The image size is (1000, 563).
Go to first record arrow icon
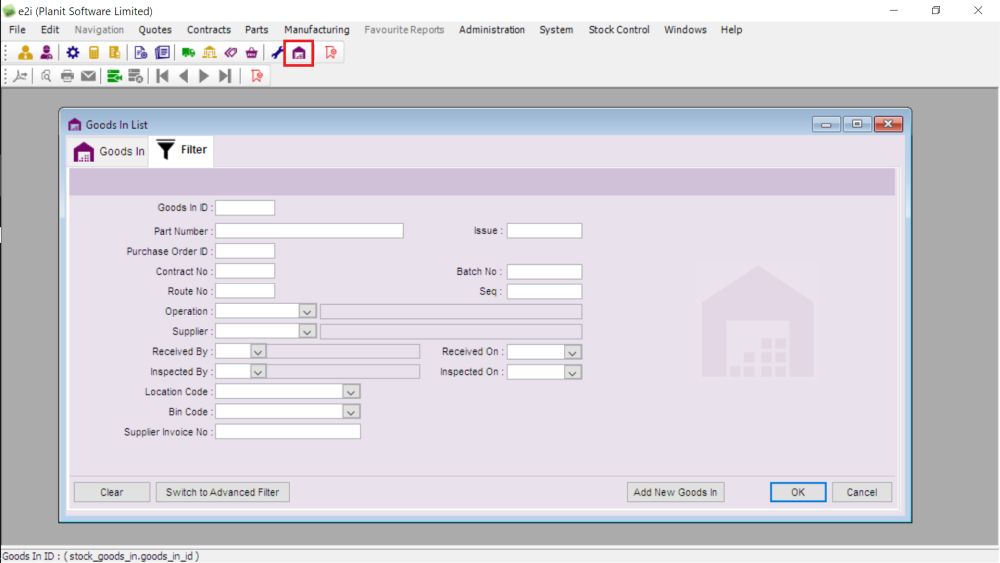[162, 76]
